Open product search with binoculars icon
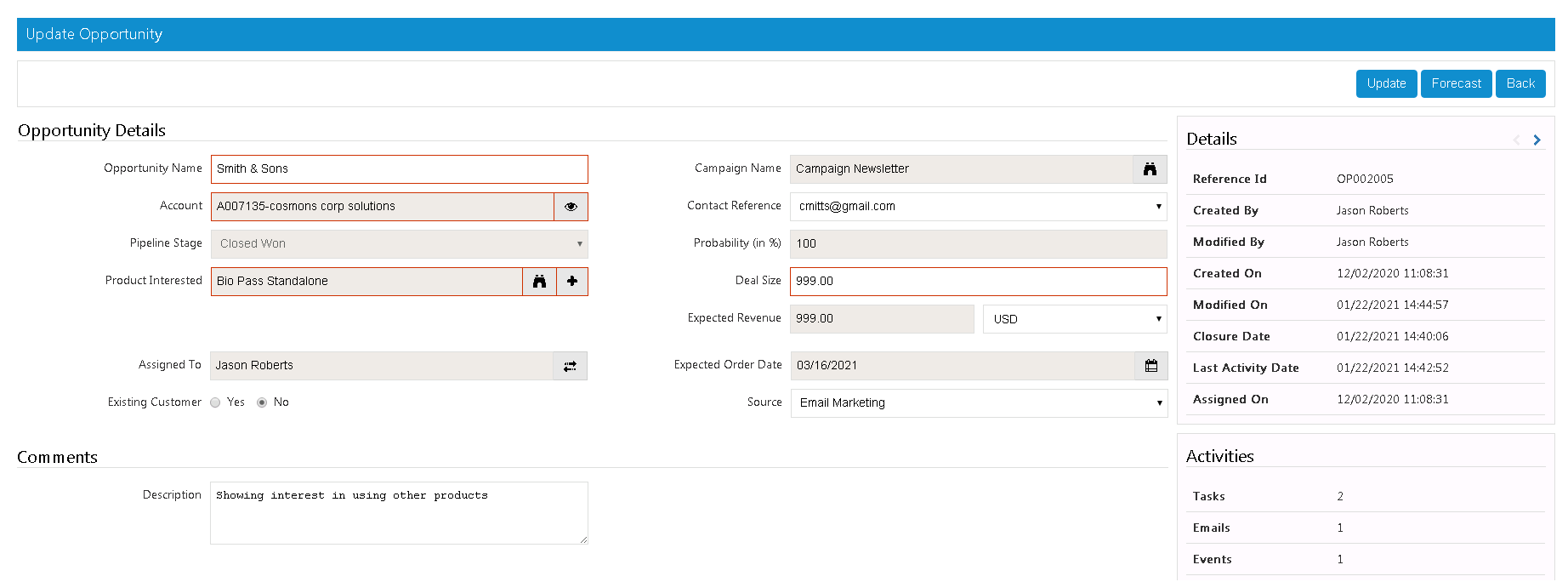Viewport: 1568px width, 582px height. tap(539, 282)
